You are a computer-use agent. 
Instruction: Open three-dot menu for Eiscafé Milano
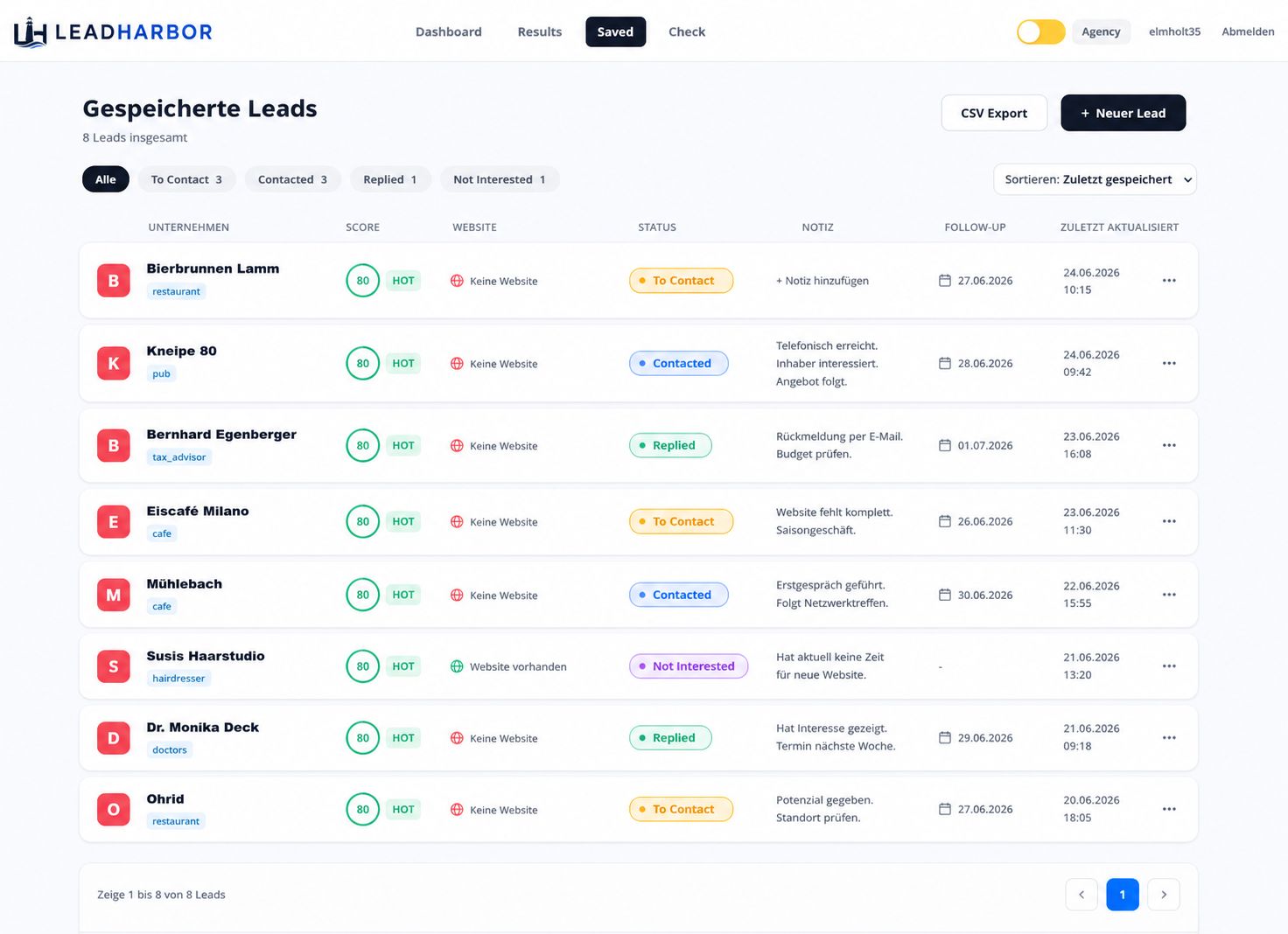click(x=1169, y=521)
